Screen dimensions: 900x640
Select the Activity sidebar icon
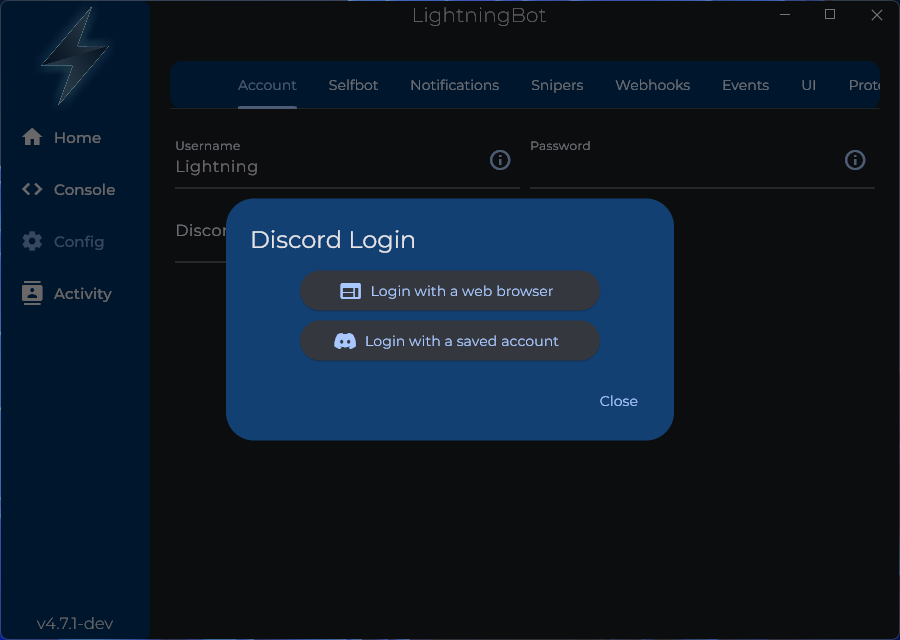point(31,293)
